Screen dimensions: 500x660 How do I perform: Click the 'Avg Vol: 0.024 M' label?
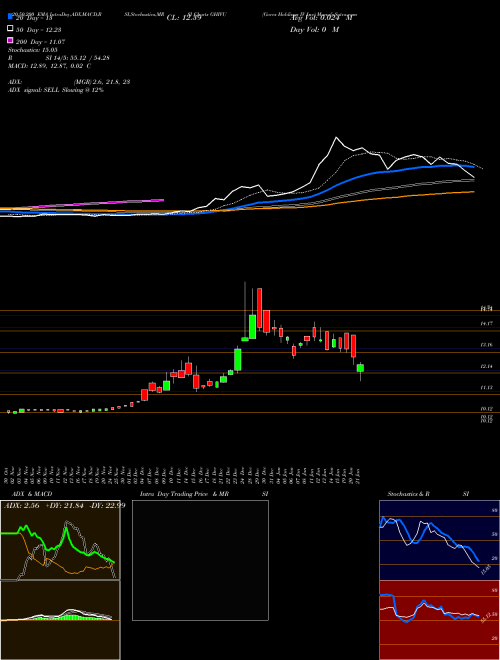pos(321,18)
